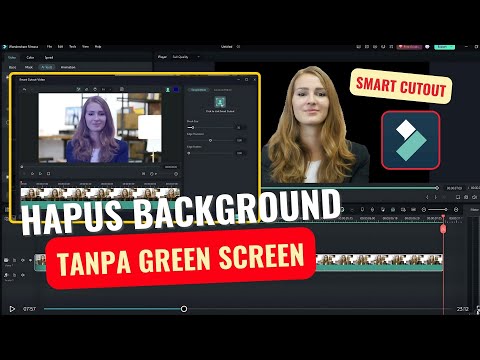Click the compare view icon in Smart Cutout

pyautogui.click(x=122, y=89)
